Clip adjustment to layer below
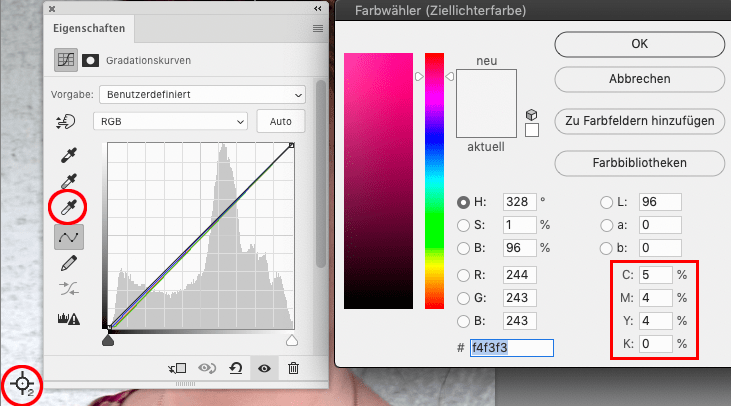 coord(180,368)
